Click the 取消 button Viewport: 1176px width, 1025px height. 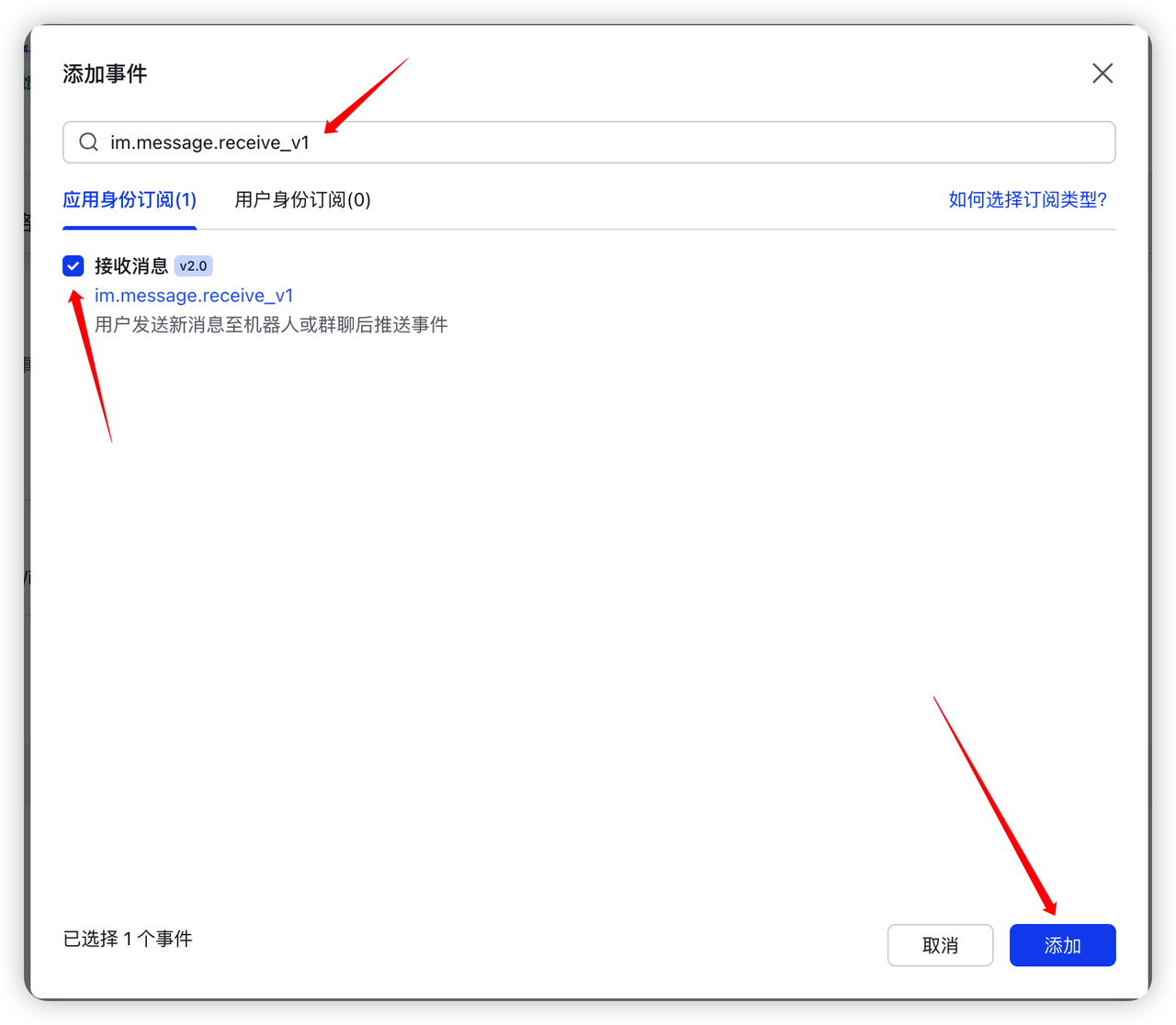click(x=940, y=945)
